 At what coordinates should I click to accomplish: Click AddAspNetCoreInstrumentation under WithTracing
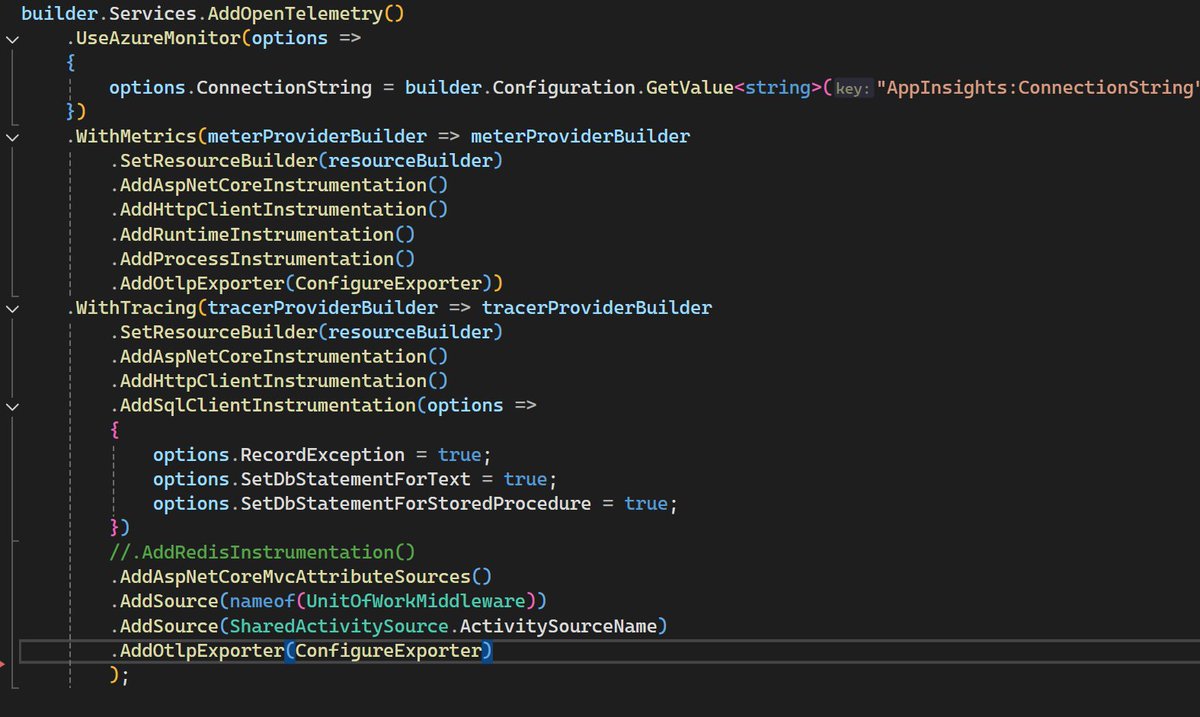pos(273,356)
